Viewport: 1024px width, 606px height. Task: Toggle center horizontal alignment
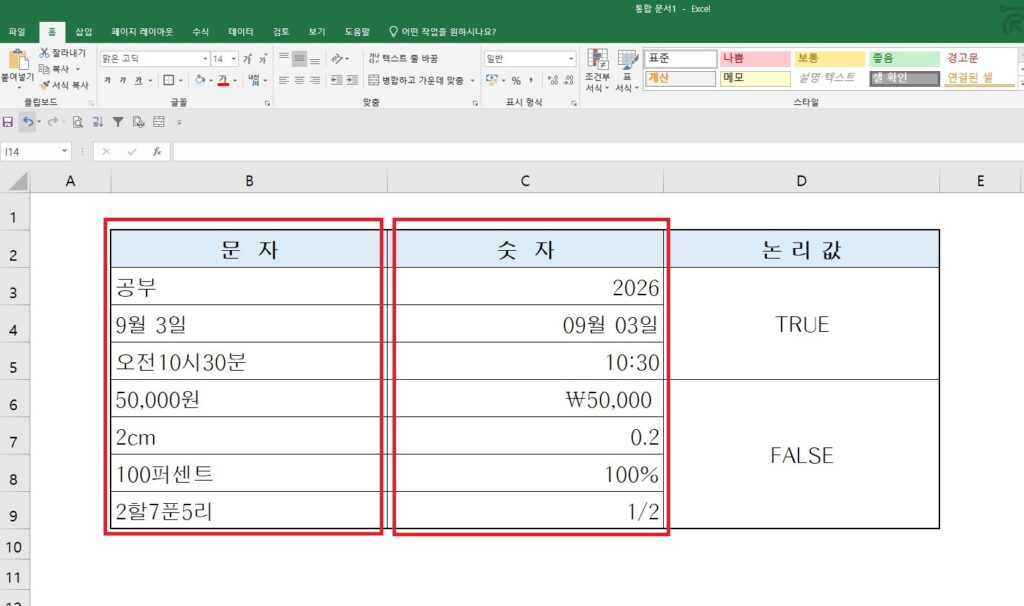(299, 80)
